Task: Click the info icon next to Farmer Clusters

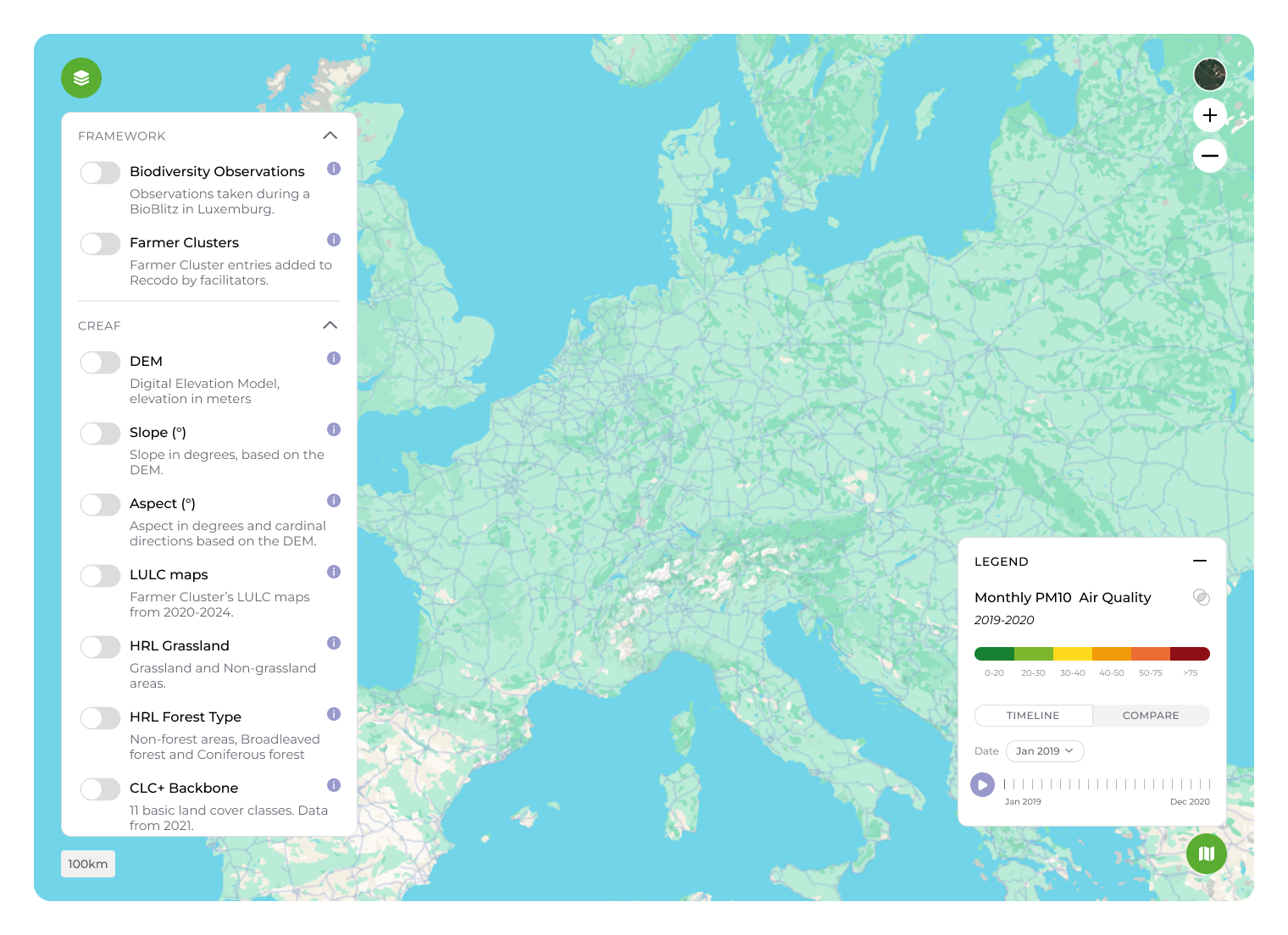Action: (x=332, y=241)
